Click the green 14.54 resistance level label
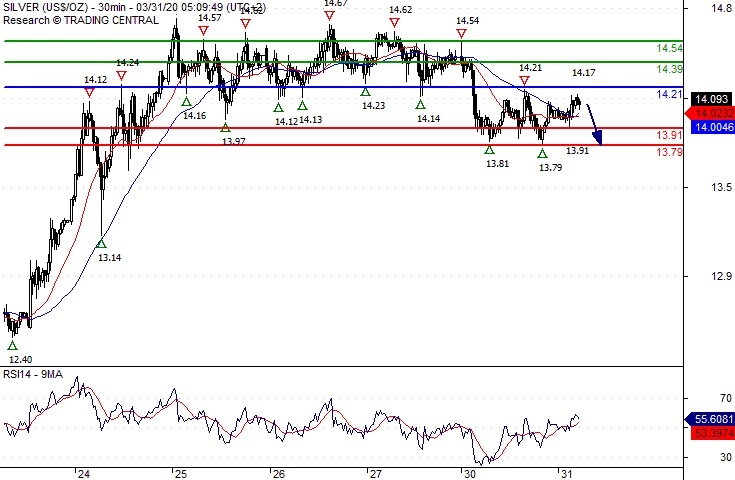The image size is (735, 480). (670, 48)
